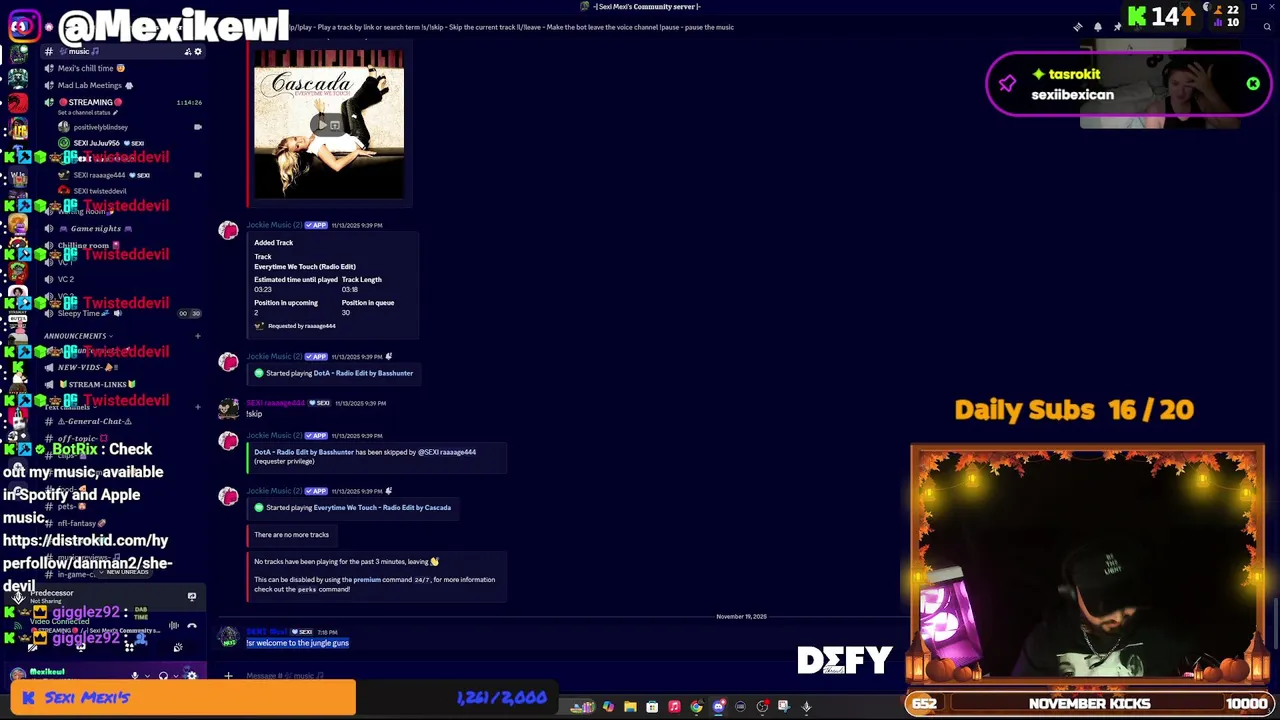Screen dimensions: 1280x720
Task: Select SEXI raaaage444 in the voice channel list
Action: point(105,175)
